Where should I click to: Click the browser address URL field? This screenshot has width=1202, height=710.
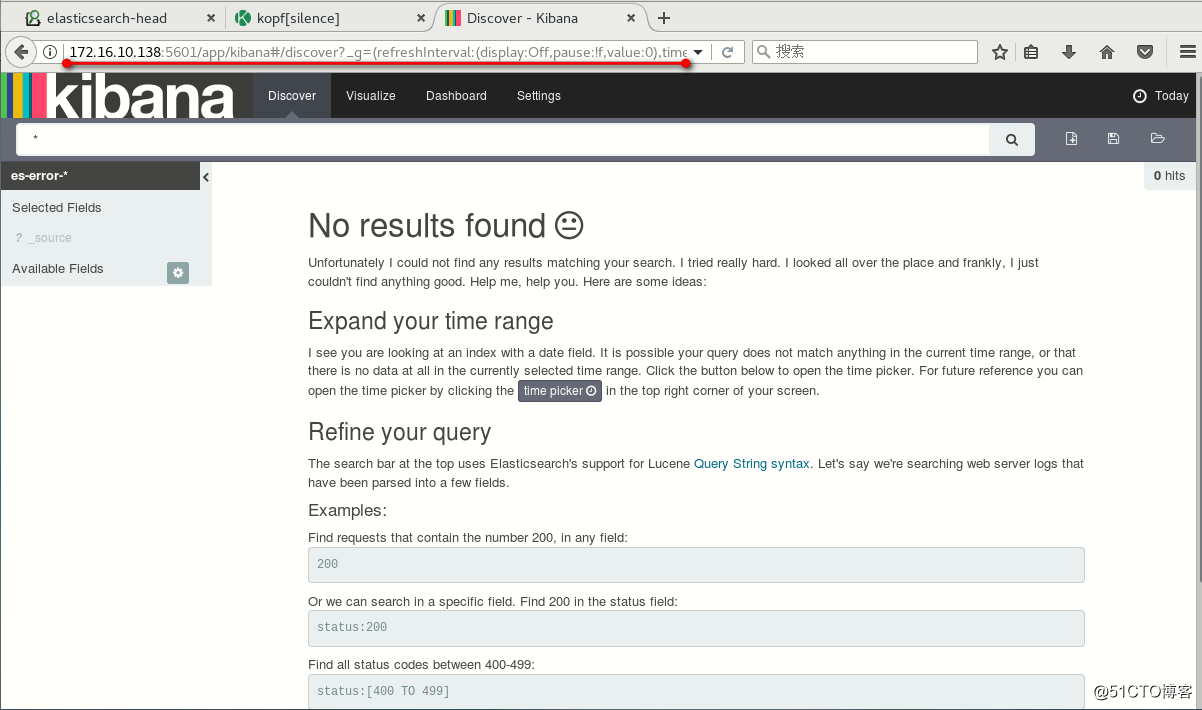[378, 52]
